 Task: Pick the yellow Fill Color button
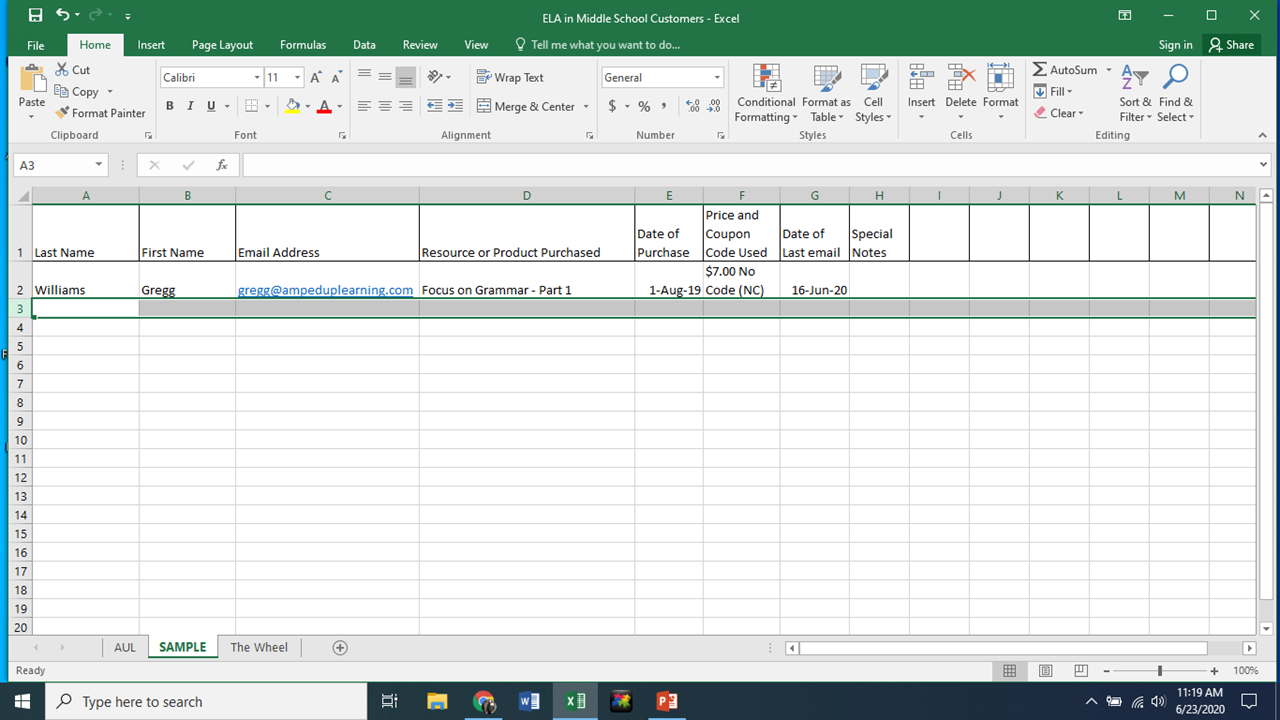point(293,106)
